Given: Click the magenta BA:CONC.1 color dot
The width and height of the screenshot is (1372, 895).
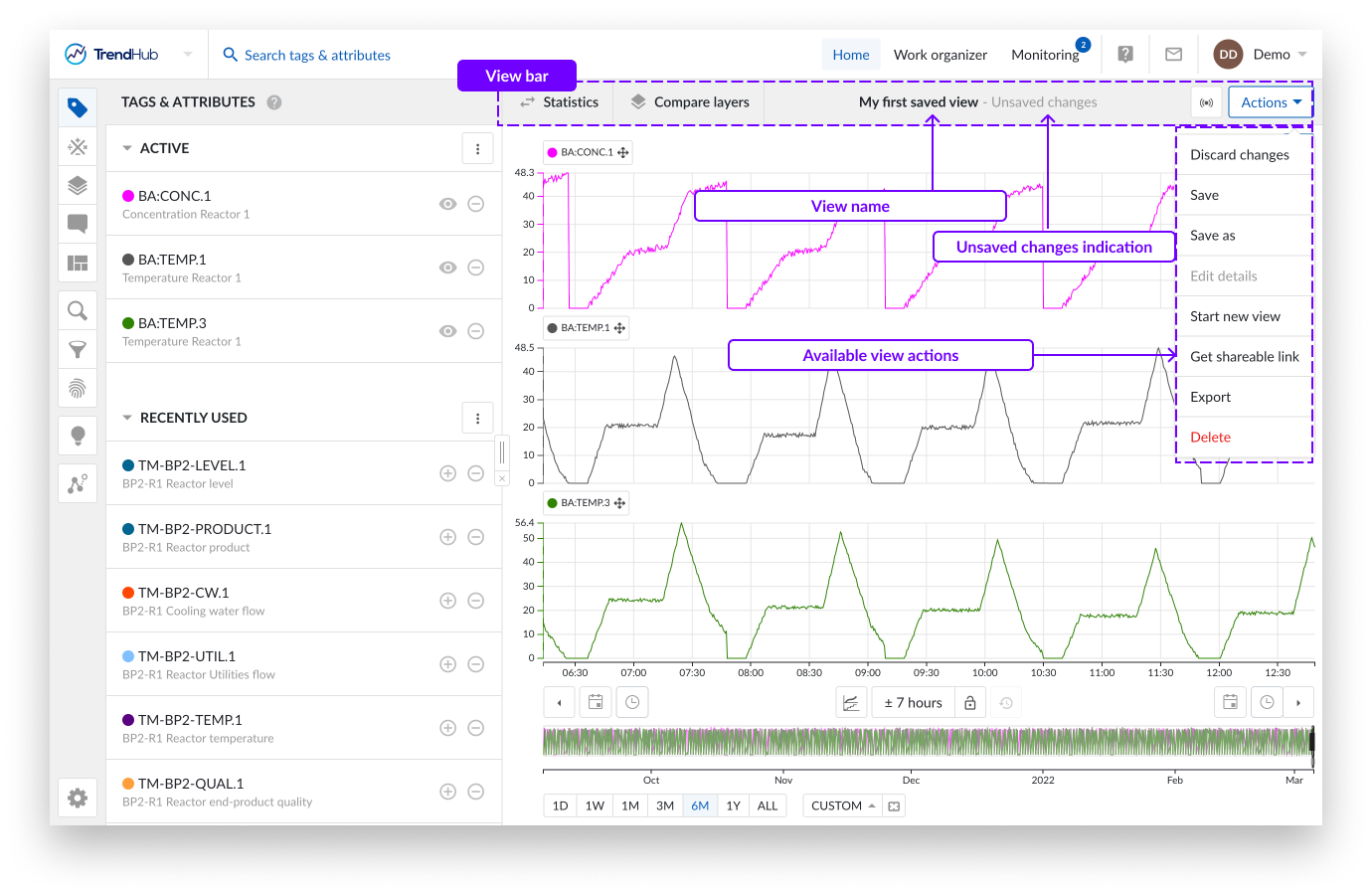Looking at the screenshot, I should tap(128, 196).
